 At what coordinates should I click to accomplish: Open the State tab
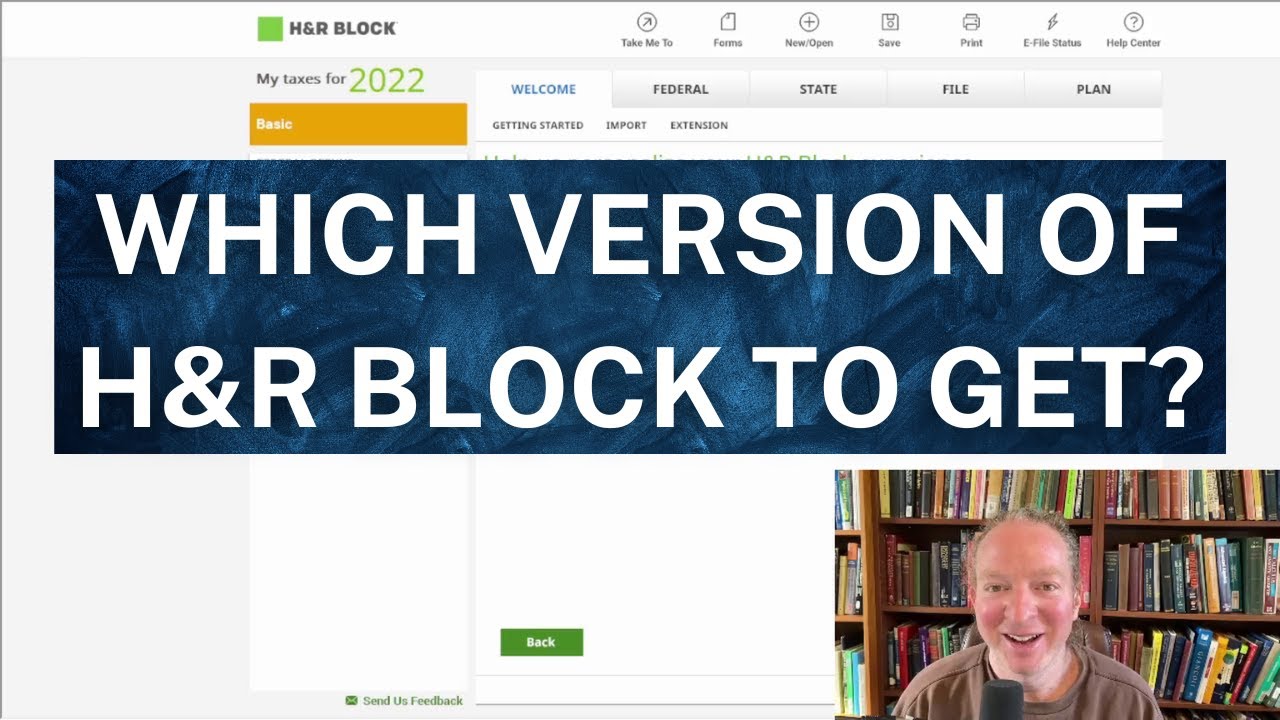818,89
